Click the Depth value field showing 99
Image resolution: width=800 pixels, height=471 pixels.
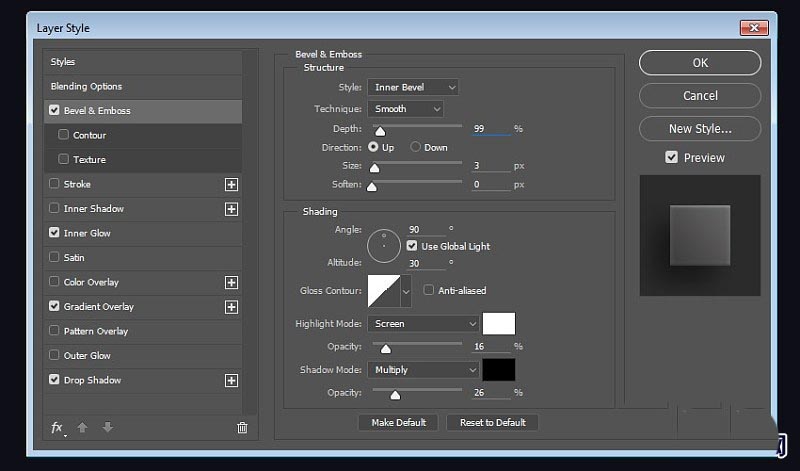click(491, 129)
